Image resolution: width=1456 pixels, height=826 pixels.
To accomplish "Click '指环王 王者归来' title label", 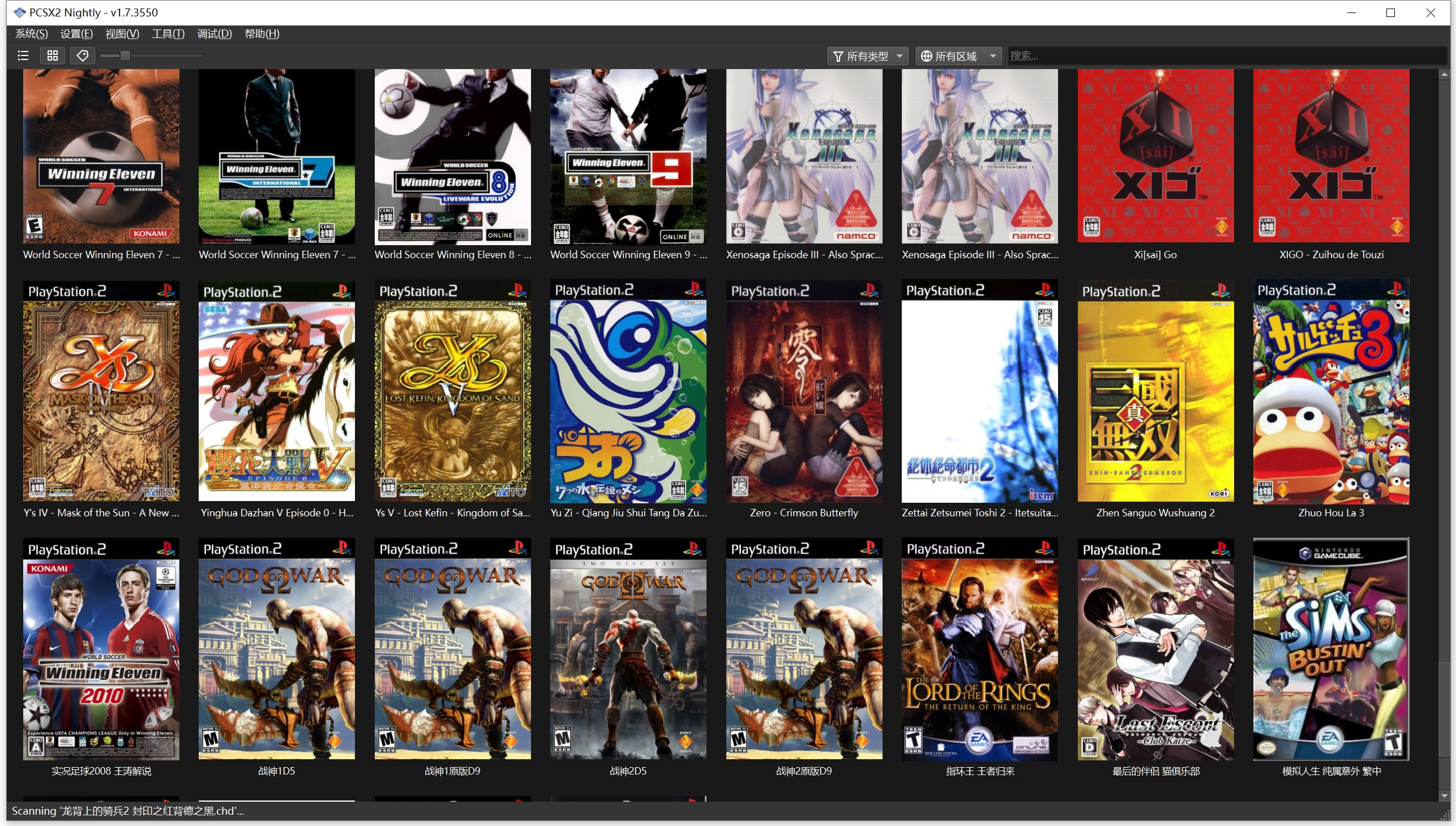I will point(980,771).
